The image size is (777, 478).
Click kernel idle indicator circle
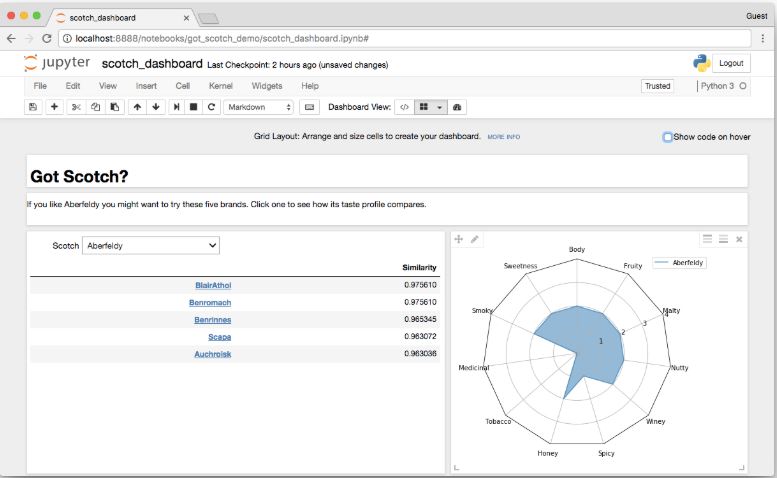[743, 86]
